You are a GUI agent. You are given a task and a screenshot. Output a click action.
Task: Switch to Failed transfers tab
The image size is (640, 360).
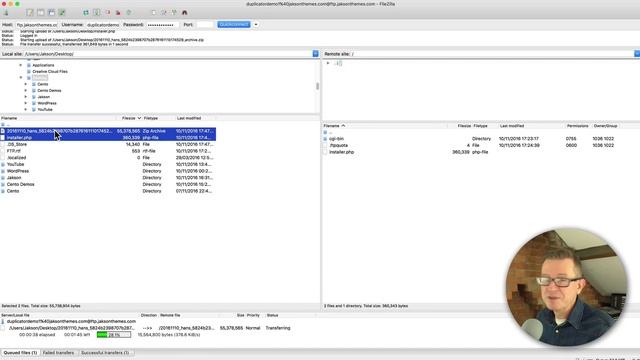click(x=58, y=353)
